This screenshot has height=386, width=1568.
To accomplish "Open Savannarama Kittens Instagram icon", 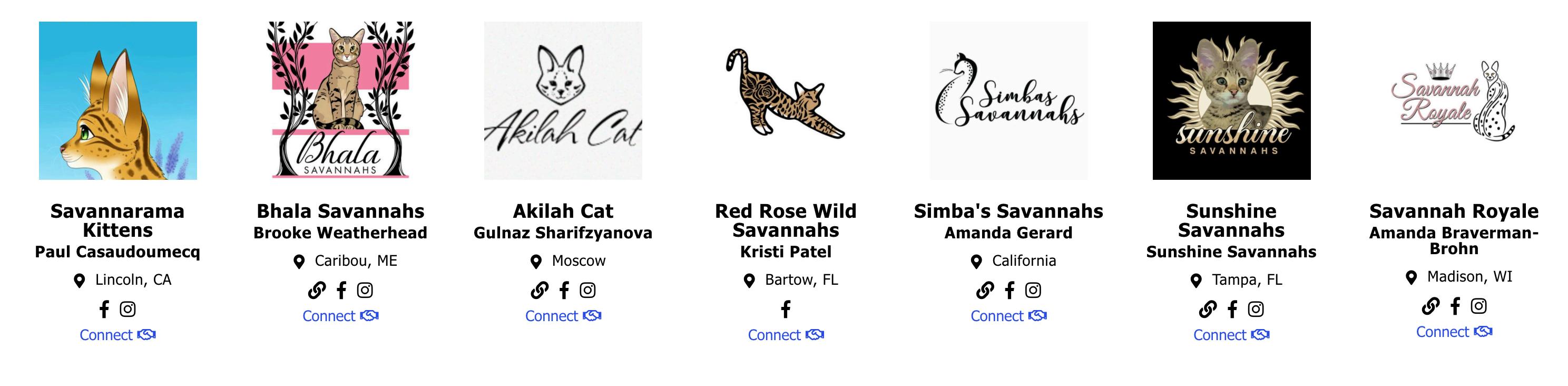I will [128, 310].
